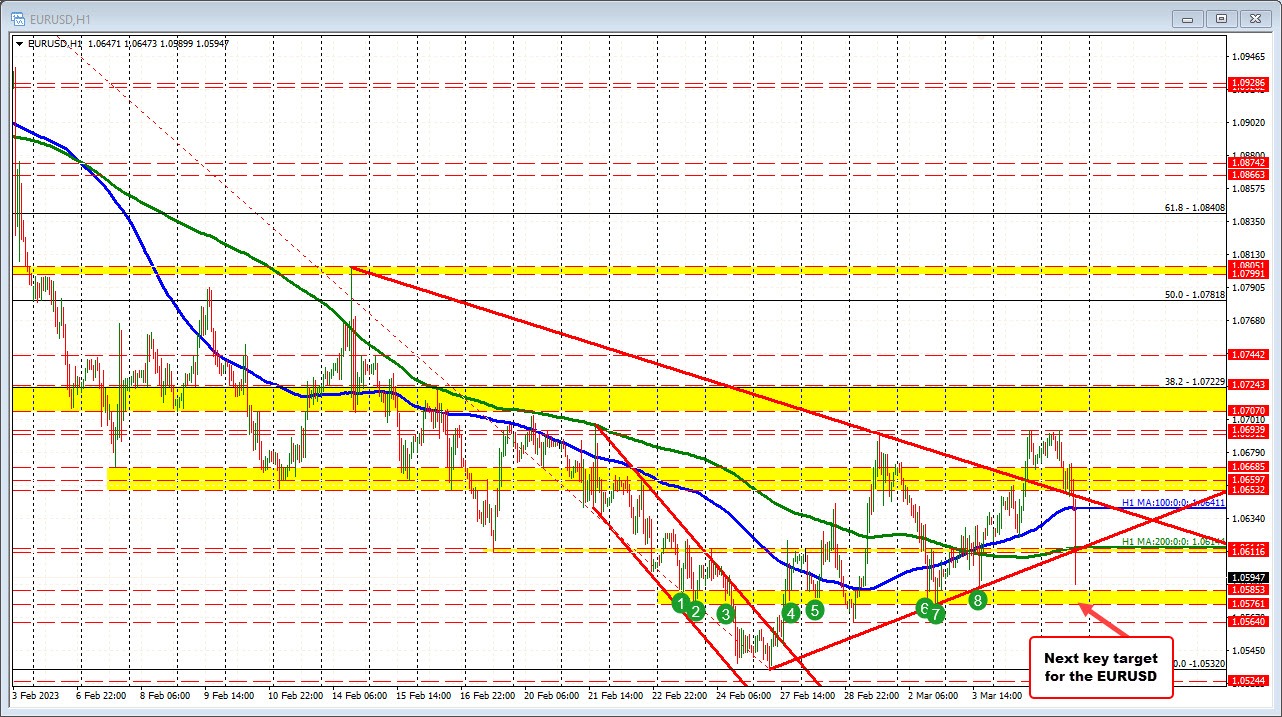This screenshot has width=1282, height=717.
Task: Select the 1.07070 red price level label
Action: 1249,410
